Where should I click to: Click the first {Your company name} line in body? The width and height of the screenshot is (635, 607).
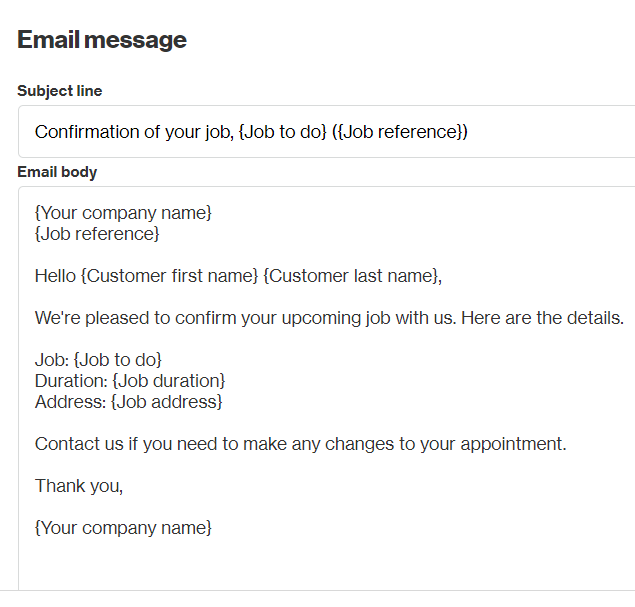[x=123, y=213]
